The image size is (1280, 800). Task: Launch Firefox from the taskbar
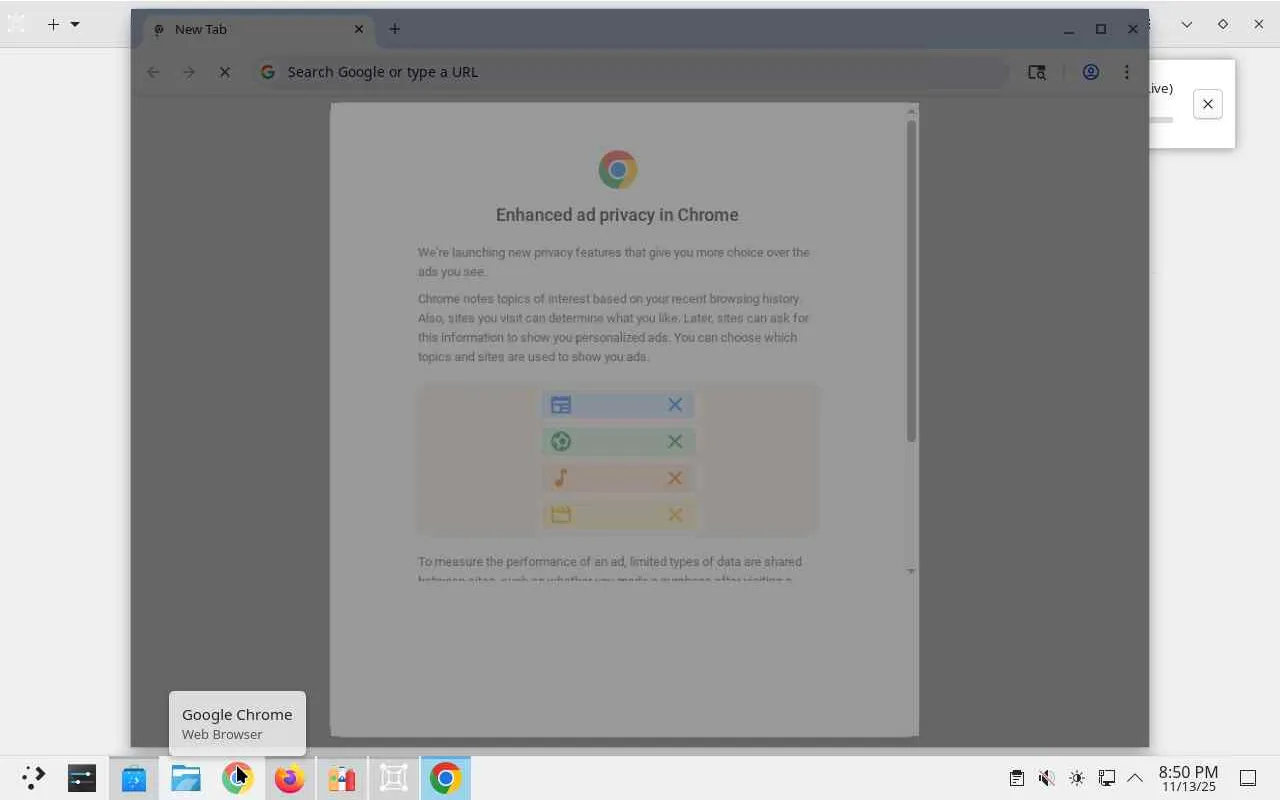click(290, 778)
